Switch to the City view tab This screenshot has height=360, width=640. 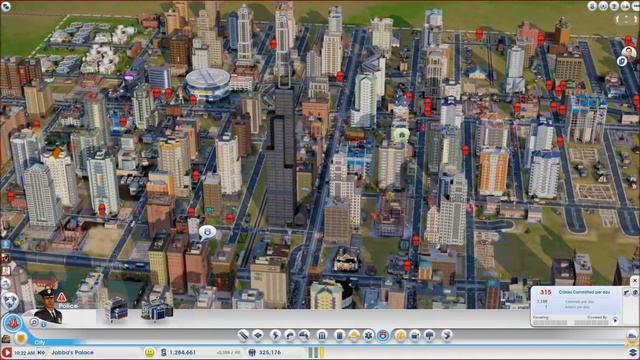point(40,342)
